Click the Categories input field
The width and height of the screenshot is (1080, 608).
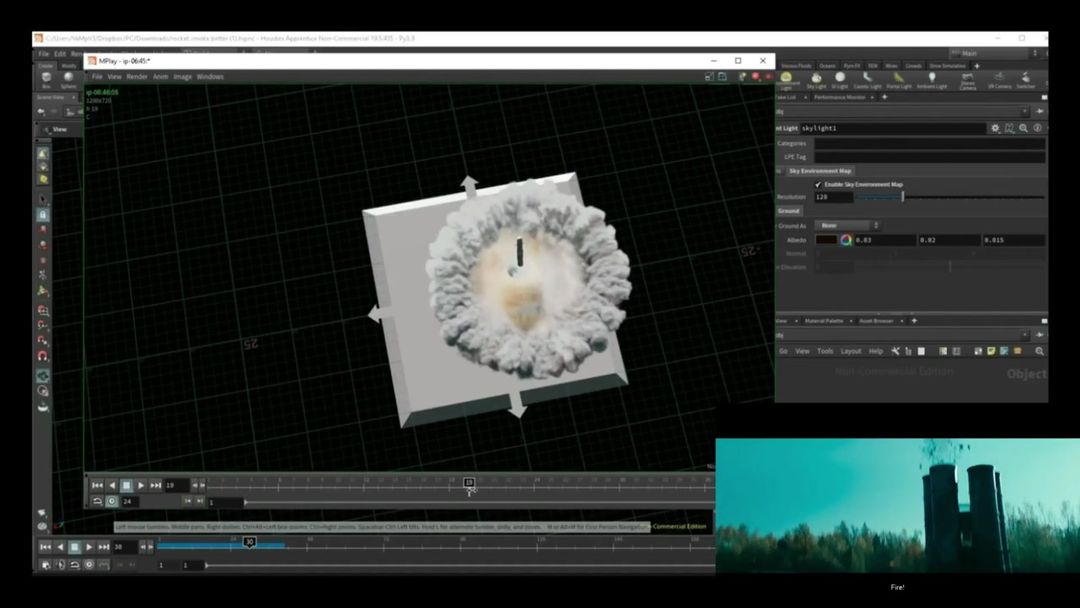pyautogui.click(x=930, y=143)
